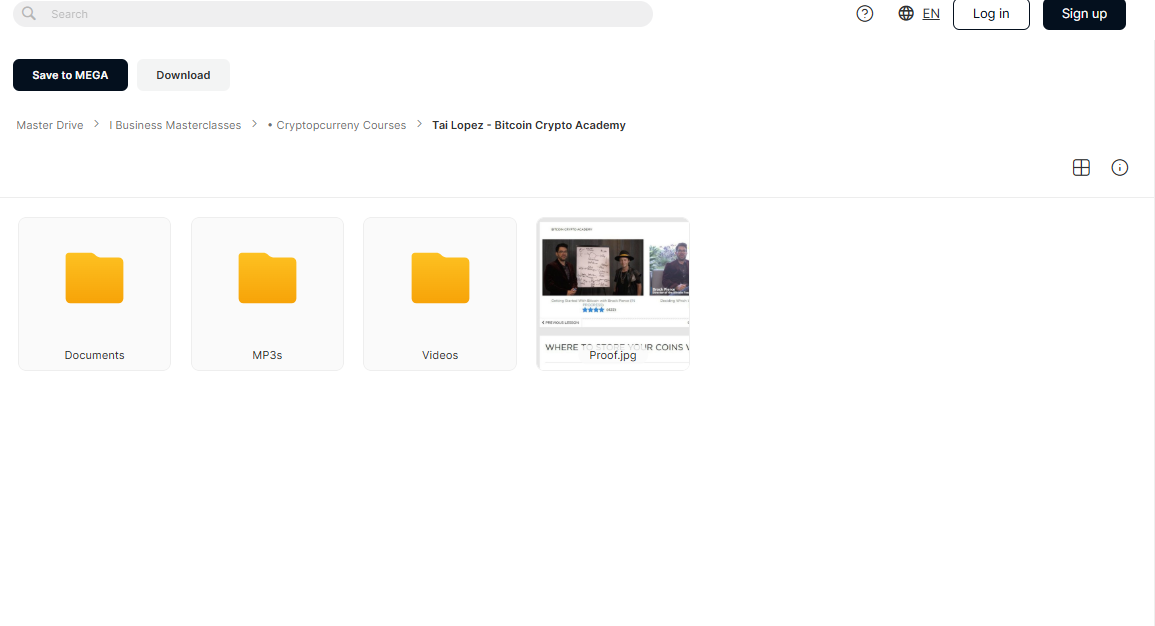Click the MP3s folder label

(267, 355)
